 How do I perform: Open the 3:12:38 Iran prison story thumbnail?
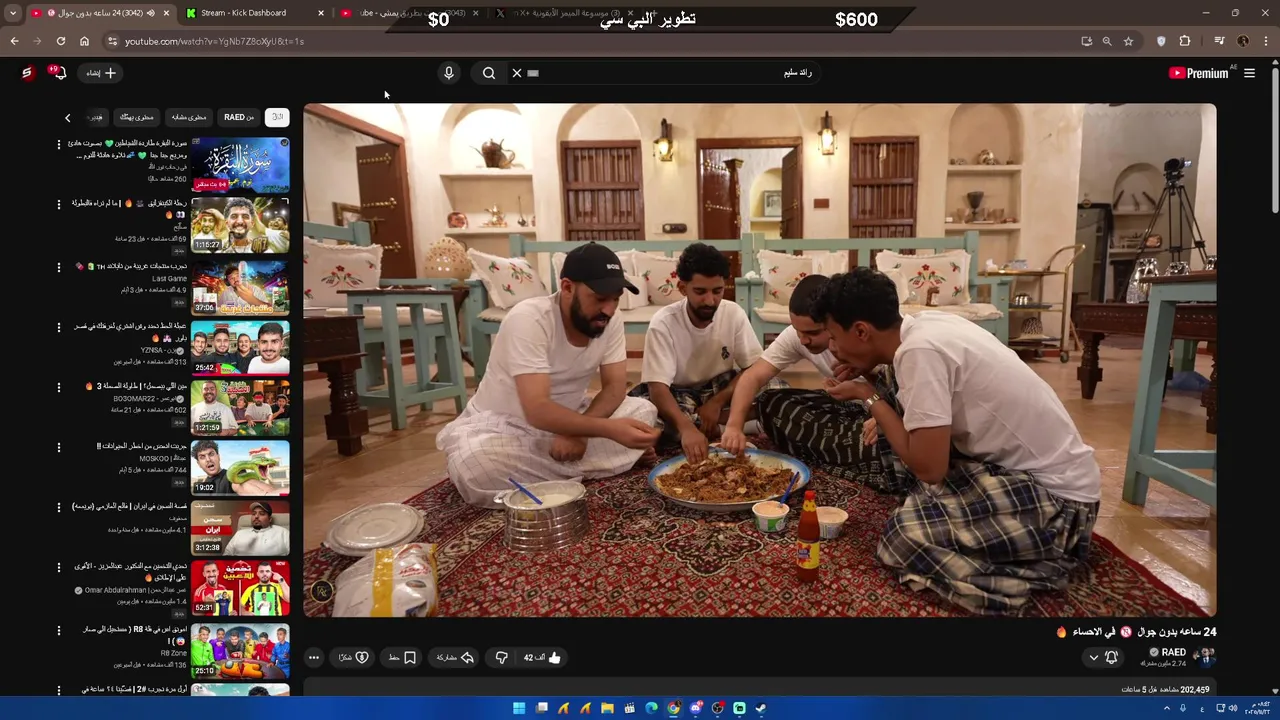coord(240,527)
